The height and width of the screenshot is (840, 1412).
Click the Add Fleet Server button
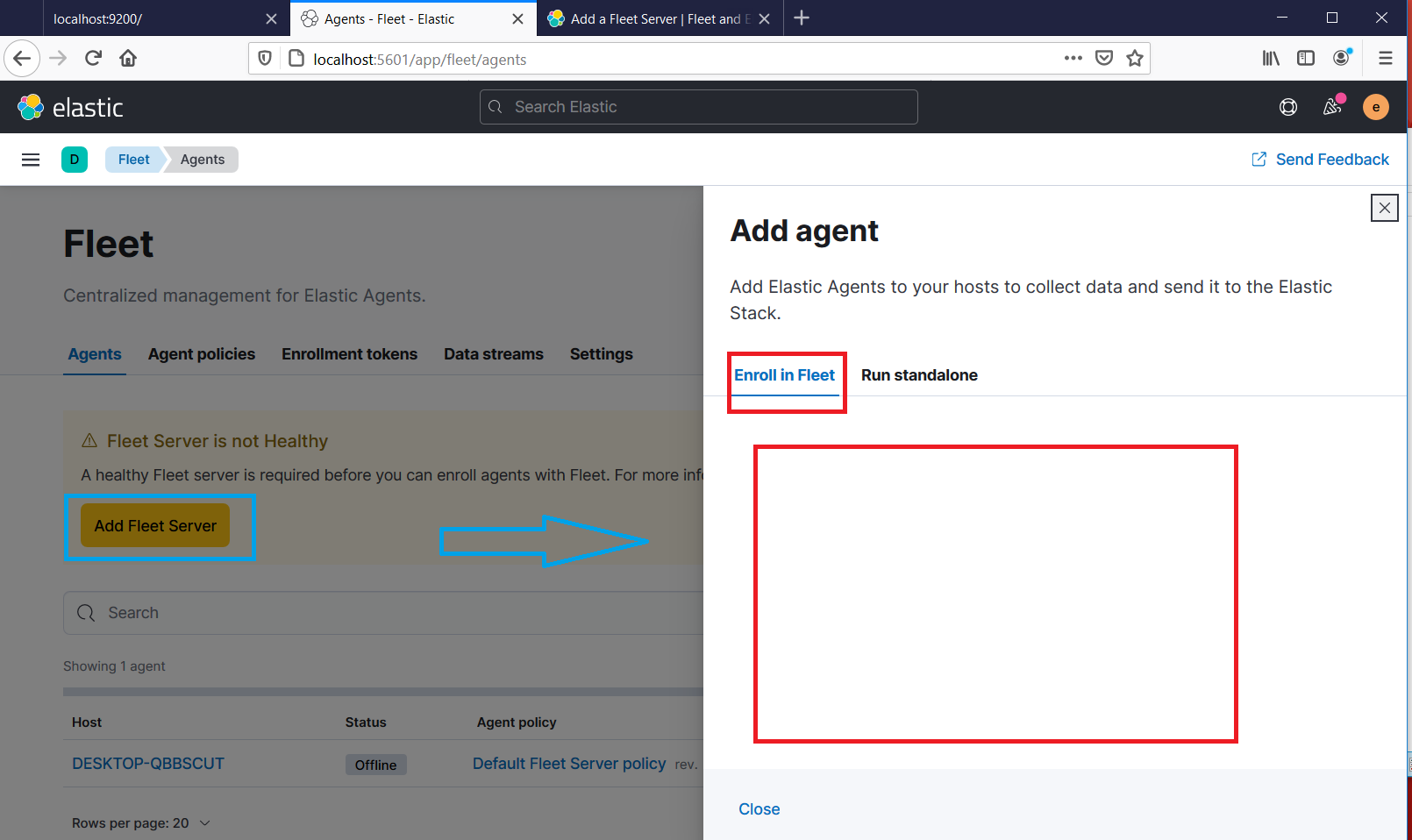pyautogui.click(x=154, y=525)
